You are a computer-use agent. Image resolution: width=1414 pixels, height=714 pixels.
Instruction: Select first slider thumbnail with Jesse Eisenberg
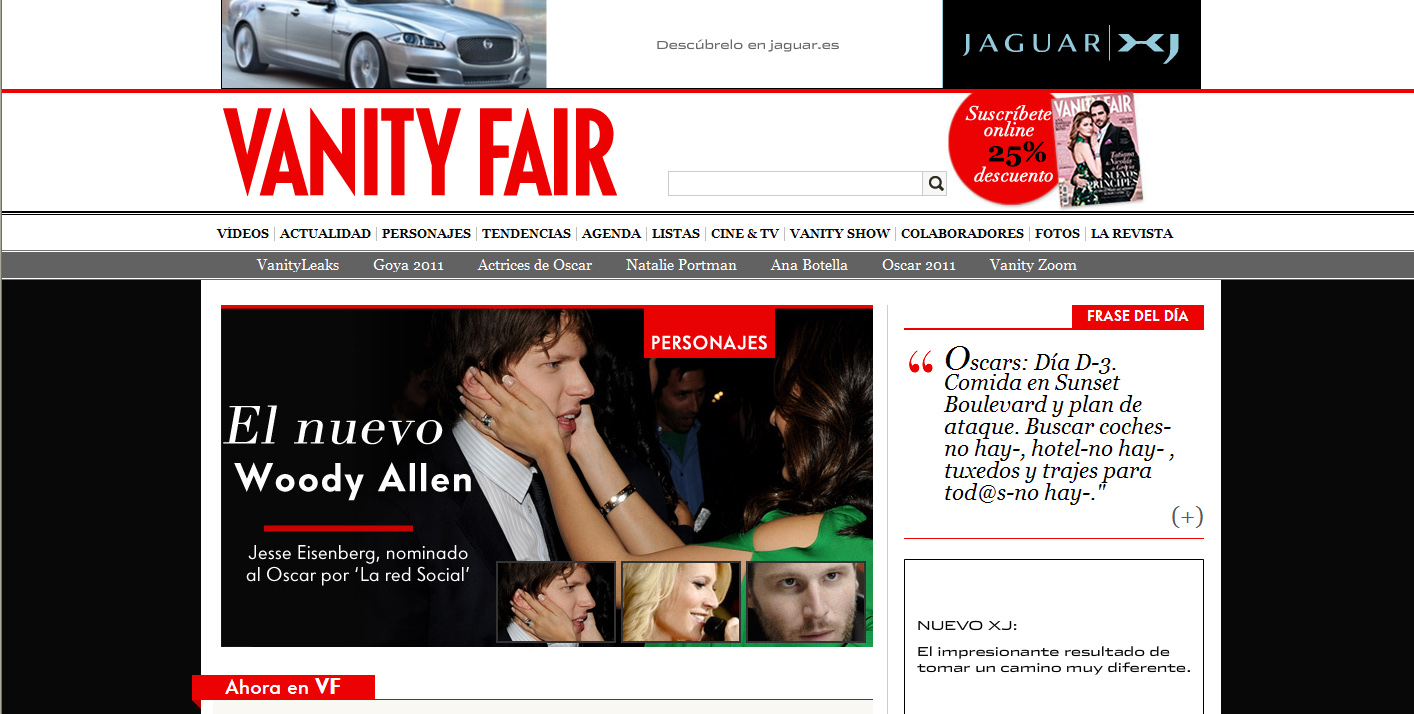click(556, 601)
